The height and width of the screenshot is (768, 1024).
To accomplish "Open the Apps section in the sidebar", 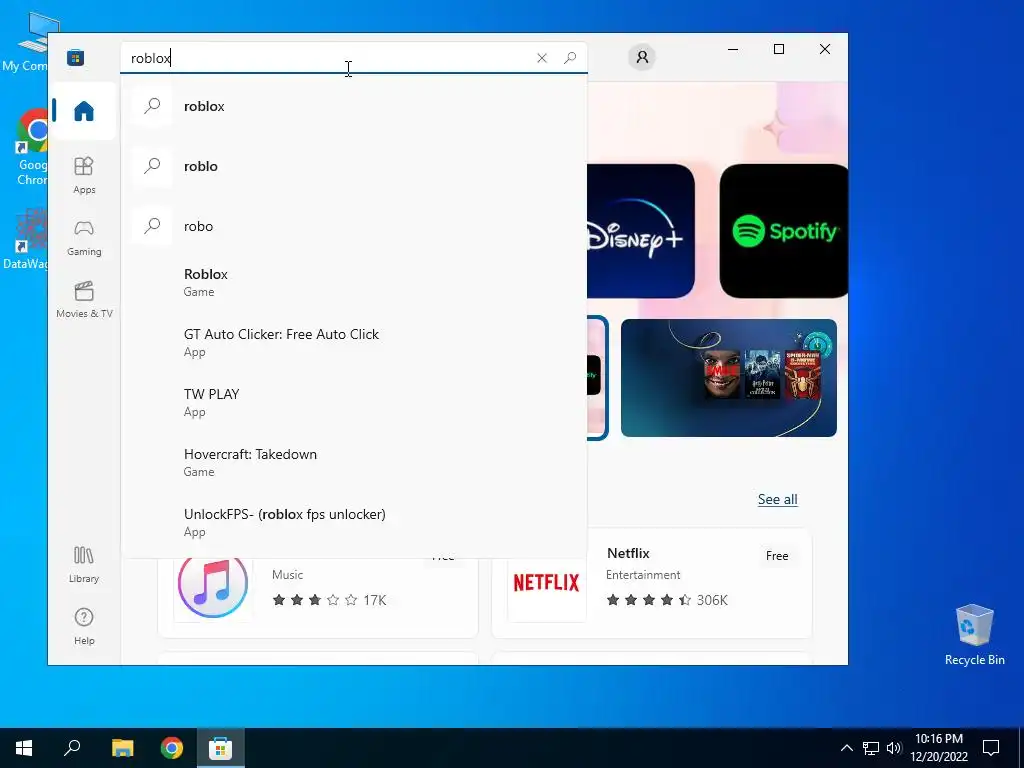I will pos(84,176).
